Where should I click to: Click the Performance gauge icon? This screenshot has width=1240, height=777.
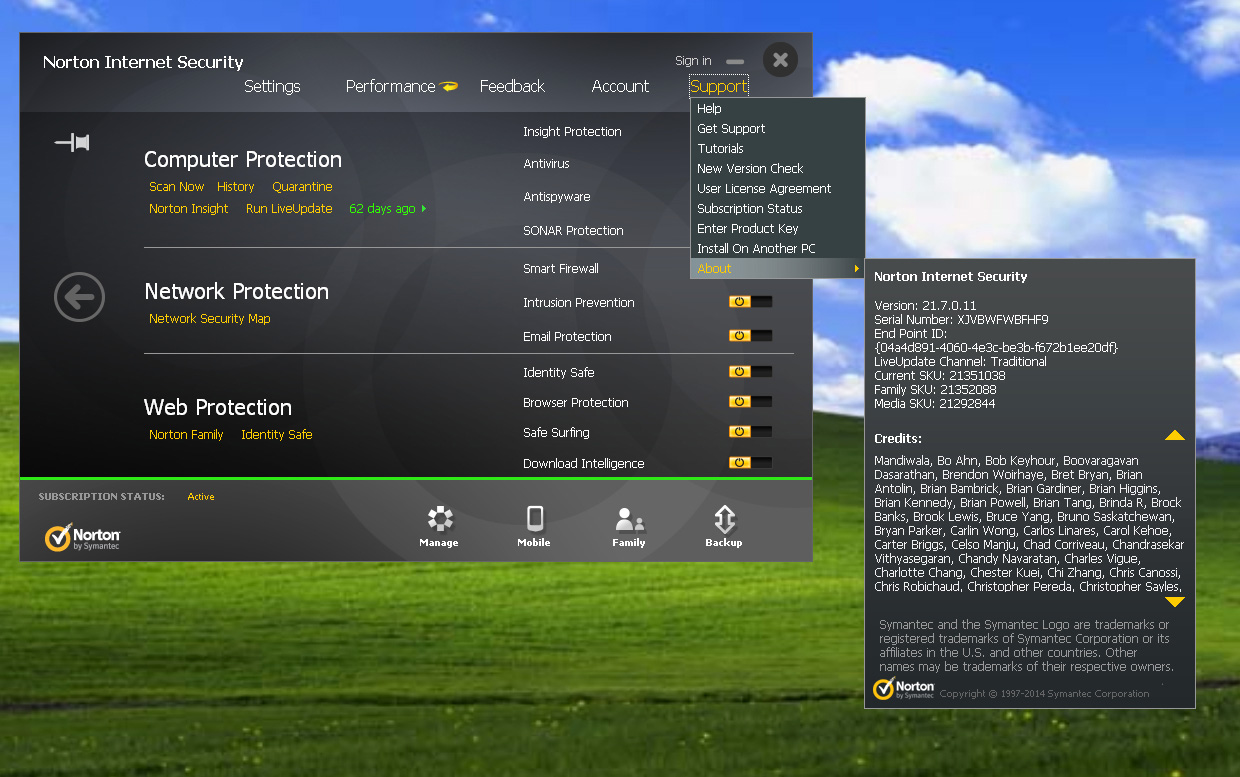pyautogui.click(x=449, y=86)
